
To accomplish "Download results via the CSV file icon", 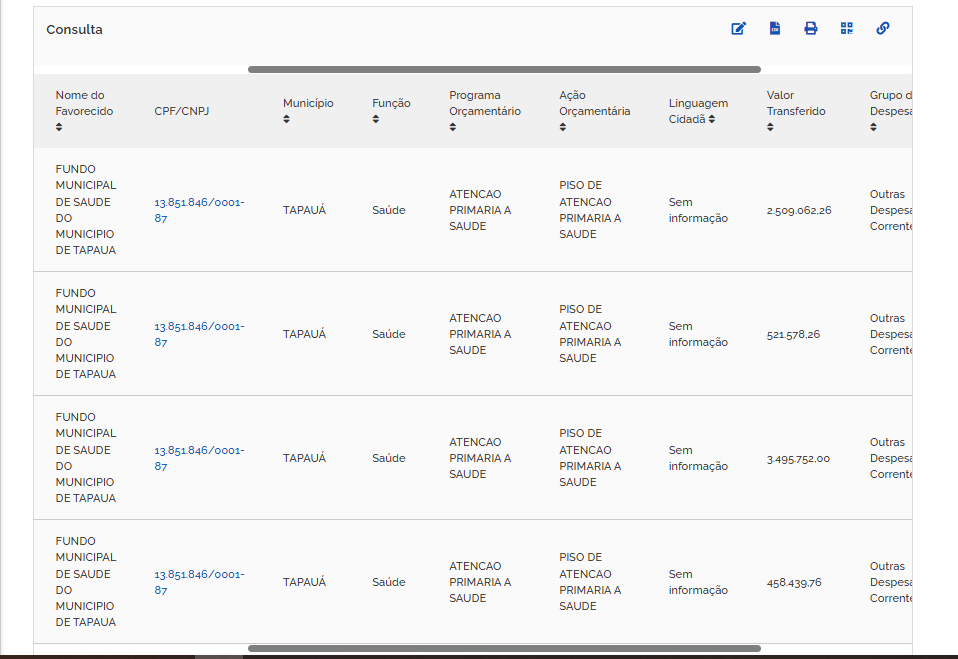I will click(775, 29).
